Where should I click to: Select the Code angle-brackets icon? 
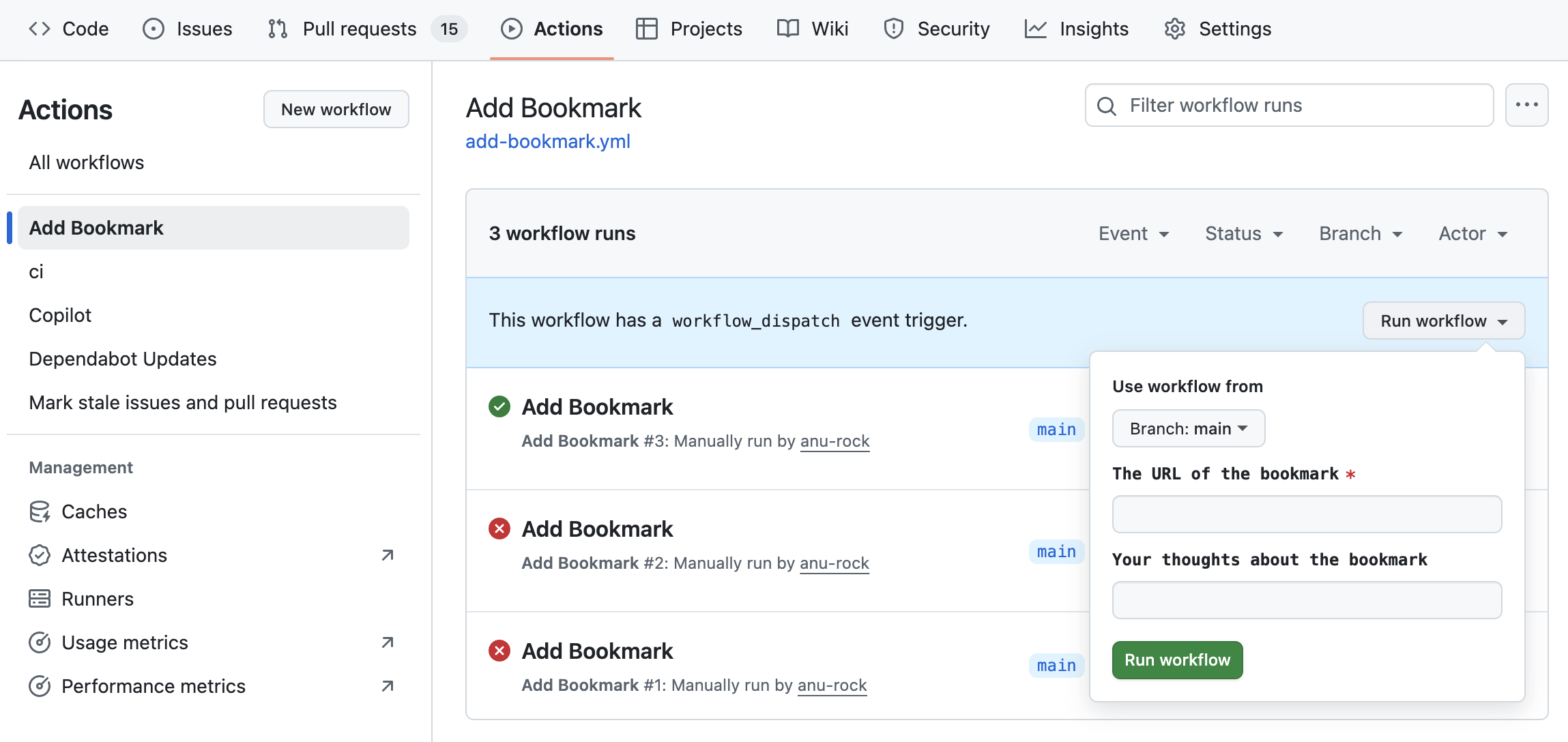coord(39,29)
